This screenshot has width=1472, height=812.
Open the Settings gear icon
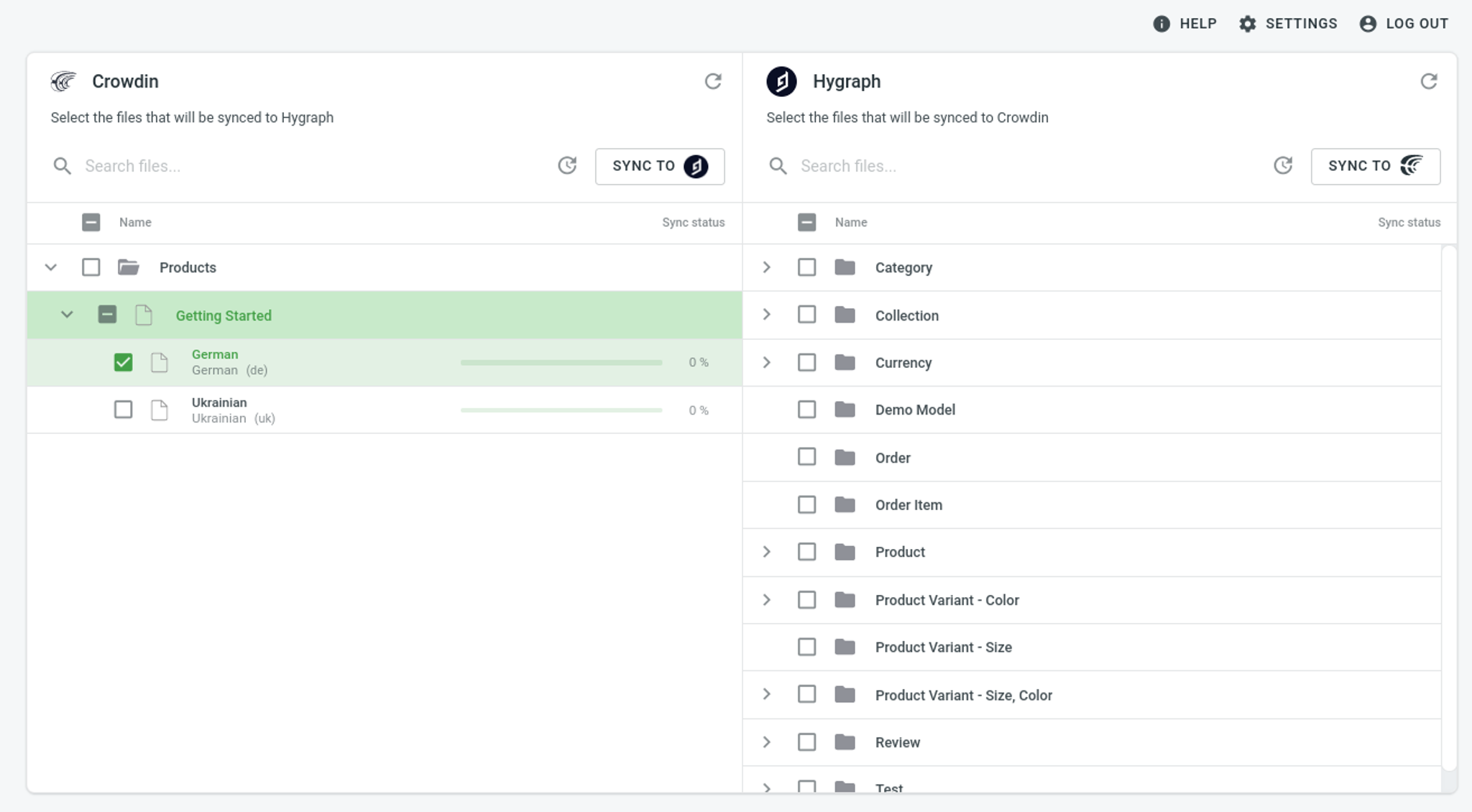1247,24
